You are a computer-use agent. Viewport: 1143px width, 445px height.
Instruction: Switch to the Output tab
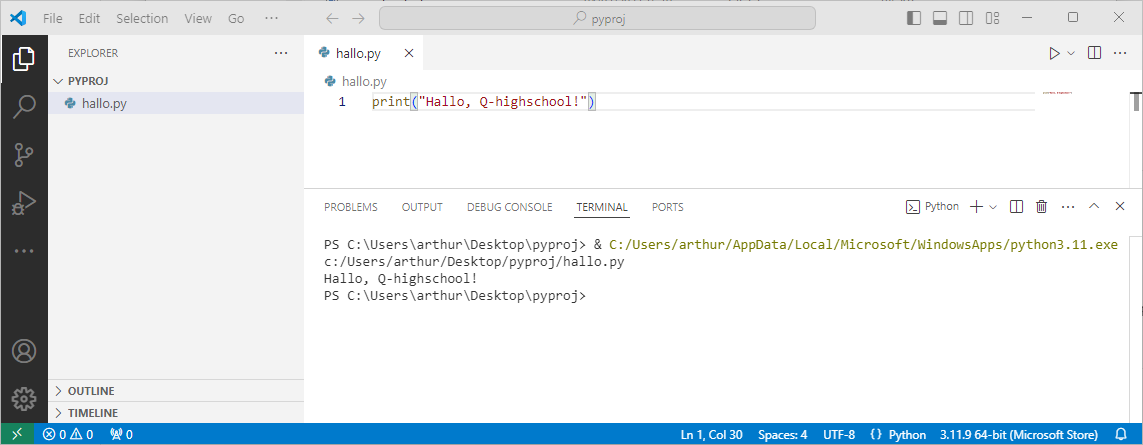(422, 207)
